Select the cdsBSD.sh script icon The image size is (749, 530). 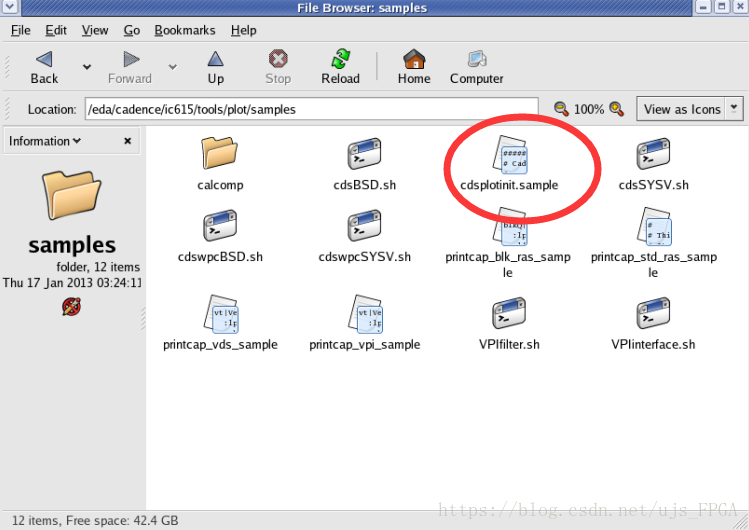pos(364,155)
